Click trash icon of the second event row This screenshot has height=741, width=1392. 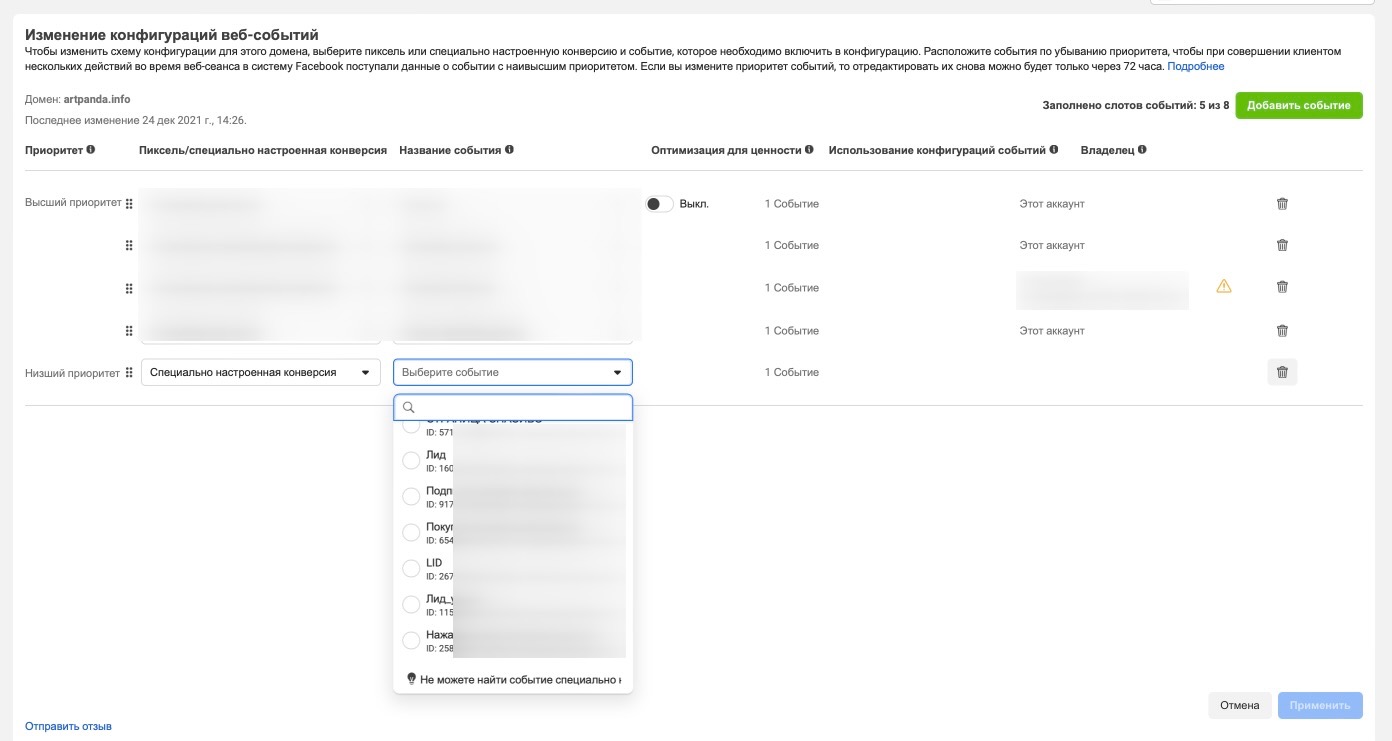pyautogui.click(x=1282, y=245)
